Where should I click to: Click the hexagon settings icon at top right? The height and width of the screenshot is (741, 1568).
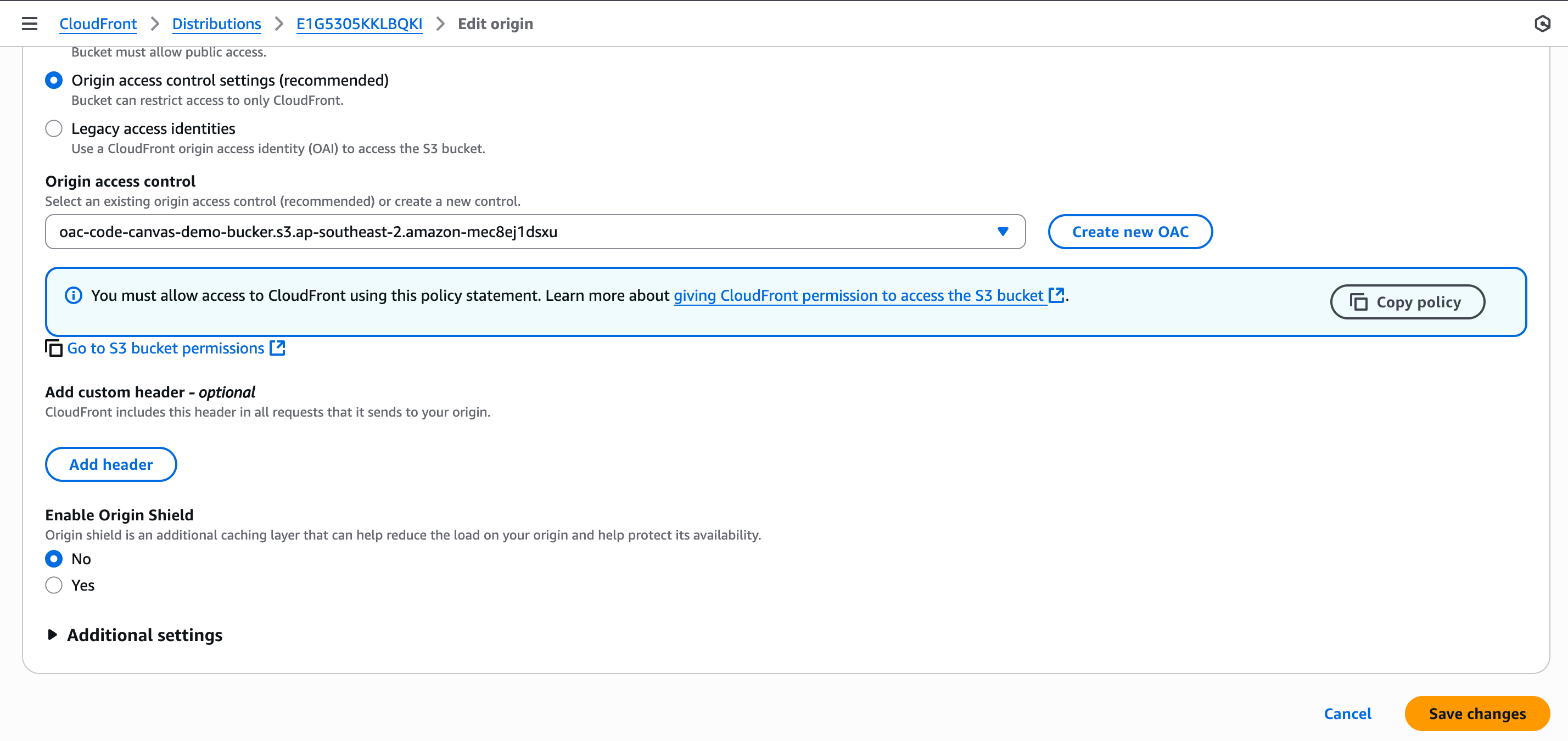tap(1542, 24)
